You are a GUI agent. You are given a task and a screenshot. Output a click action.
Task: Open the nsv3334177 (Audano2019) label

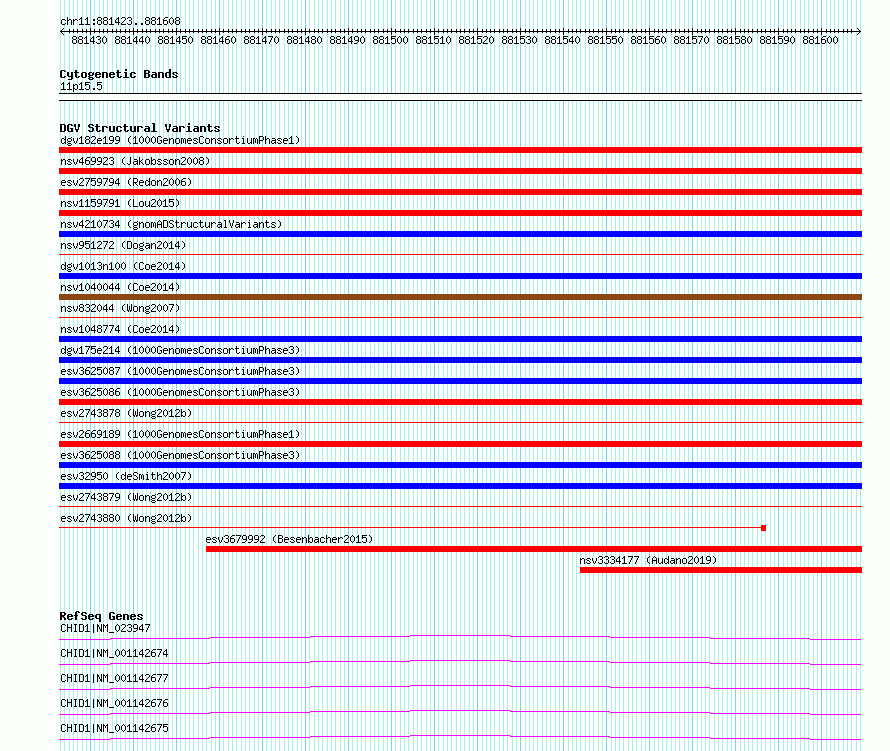coord(648,560)
